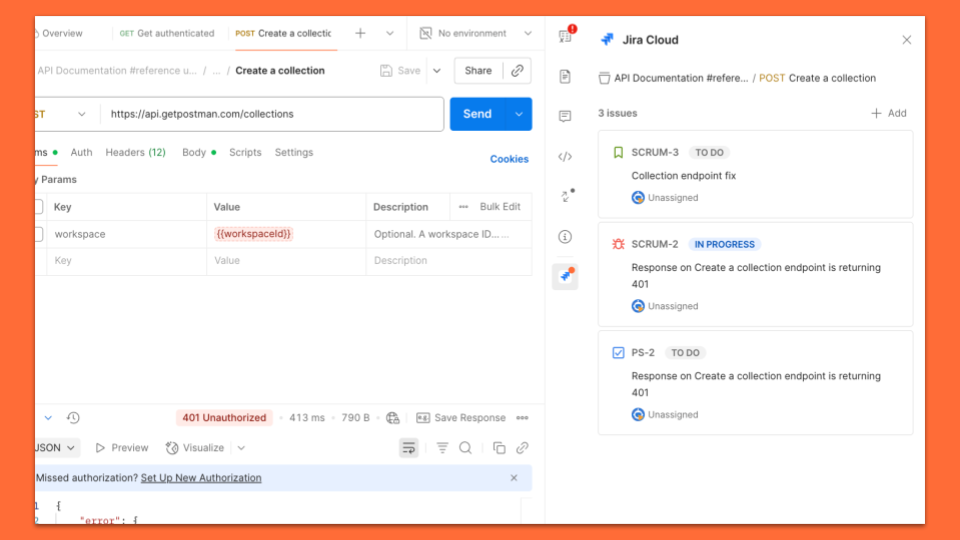960x540 pixels.
Task: Expand the Send button dropdown arrow
Action: tap(519, 114)
